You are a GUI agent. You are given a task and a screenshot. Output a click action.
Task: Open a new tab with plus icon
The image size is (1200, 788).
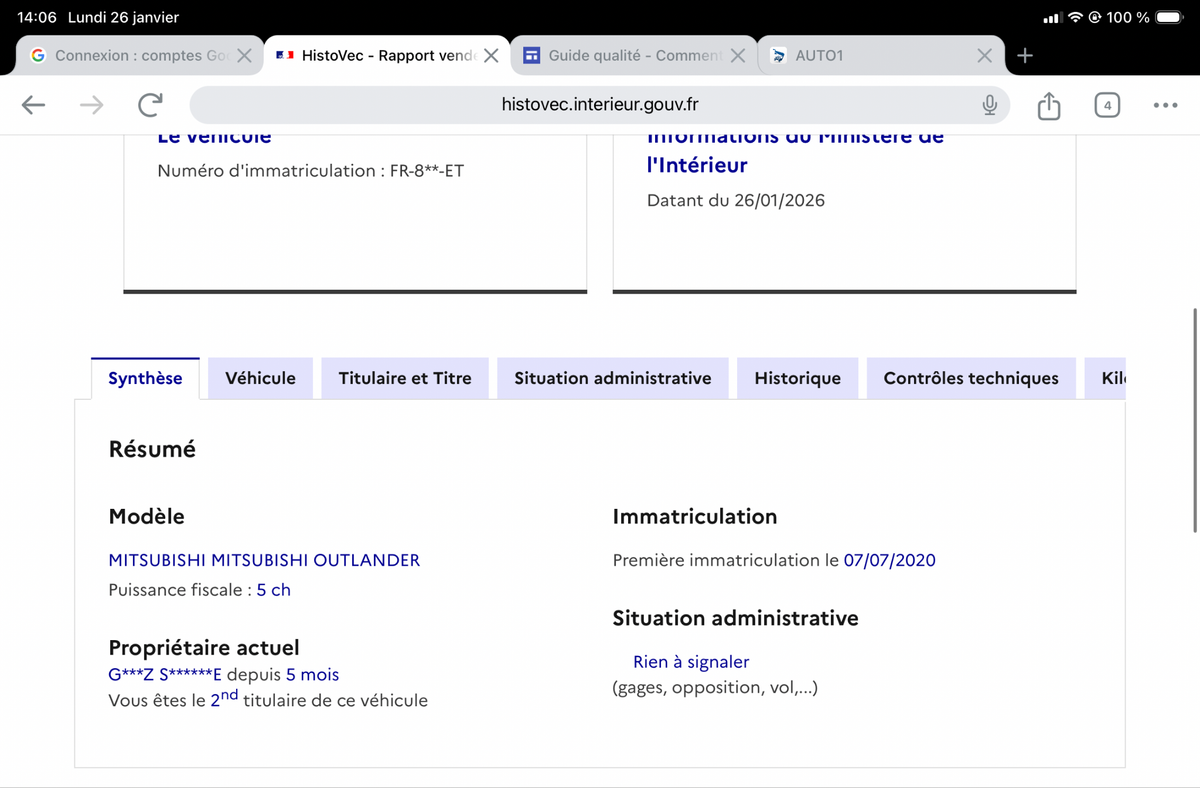coord(1024,56)
